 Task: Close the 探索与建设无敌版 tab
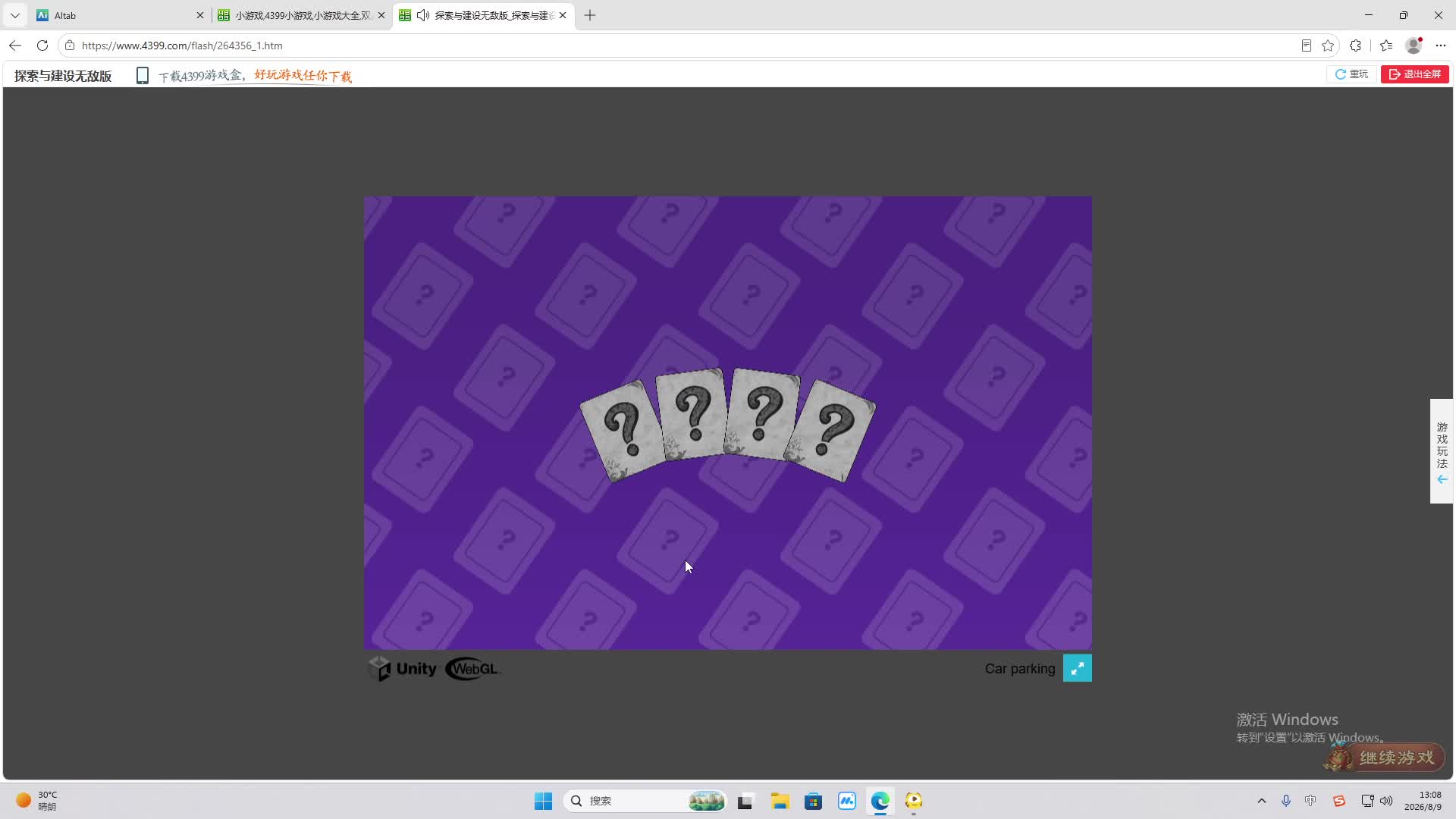[x=563, y=15]
